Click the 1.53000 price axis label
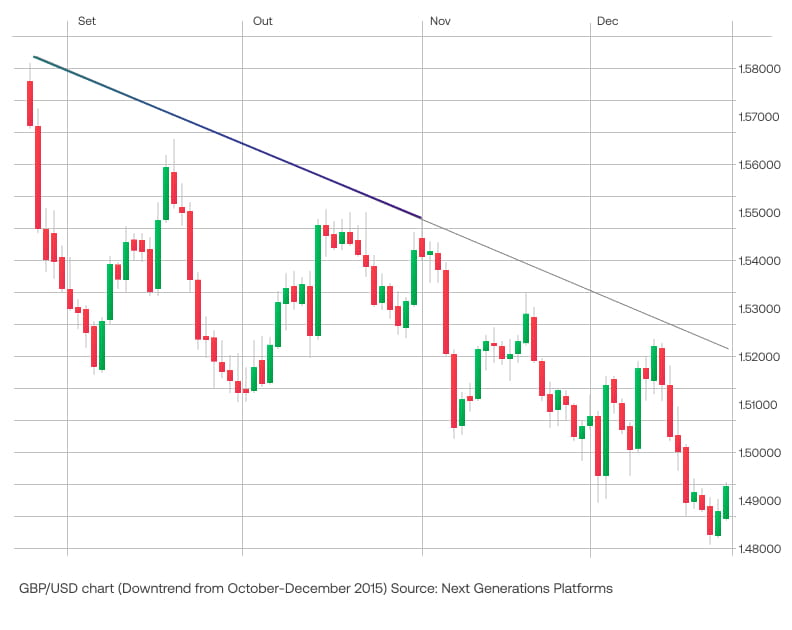Screen dimensions: 792x630 click(x=759, y=309)
